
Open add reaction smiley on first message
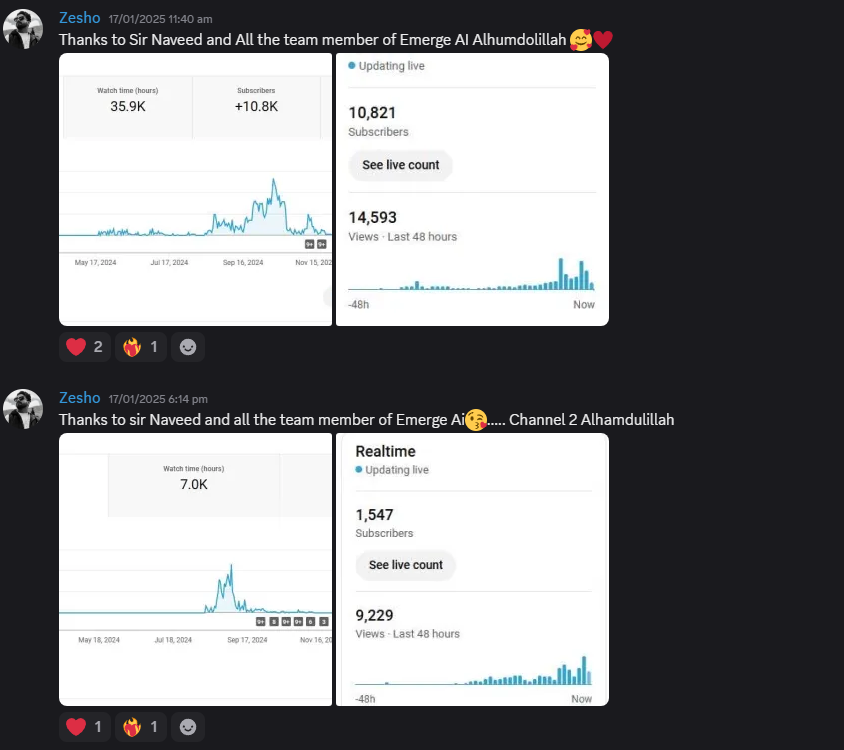coord(187,347)
